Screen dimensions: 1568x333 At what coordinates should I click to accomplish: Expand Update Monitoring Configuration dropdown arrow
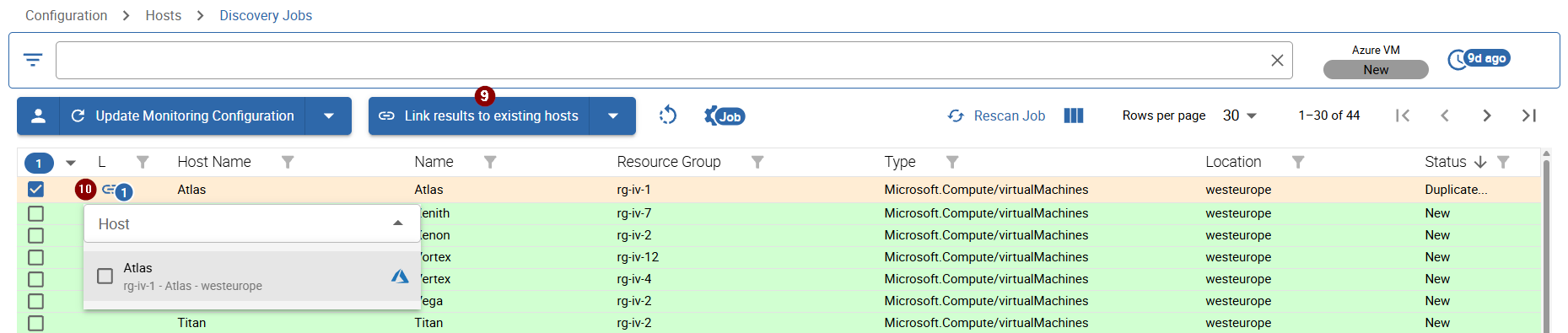point(329,116)
